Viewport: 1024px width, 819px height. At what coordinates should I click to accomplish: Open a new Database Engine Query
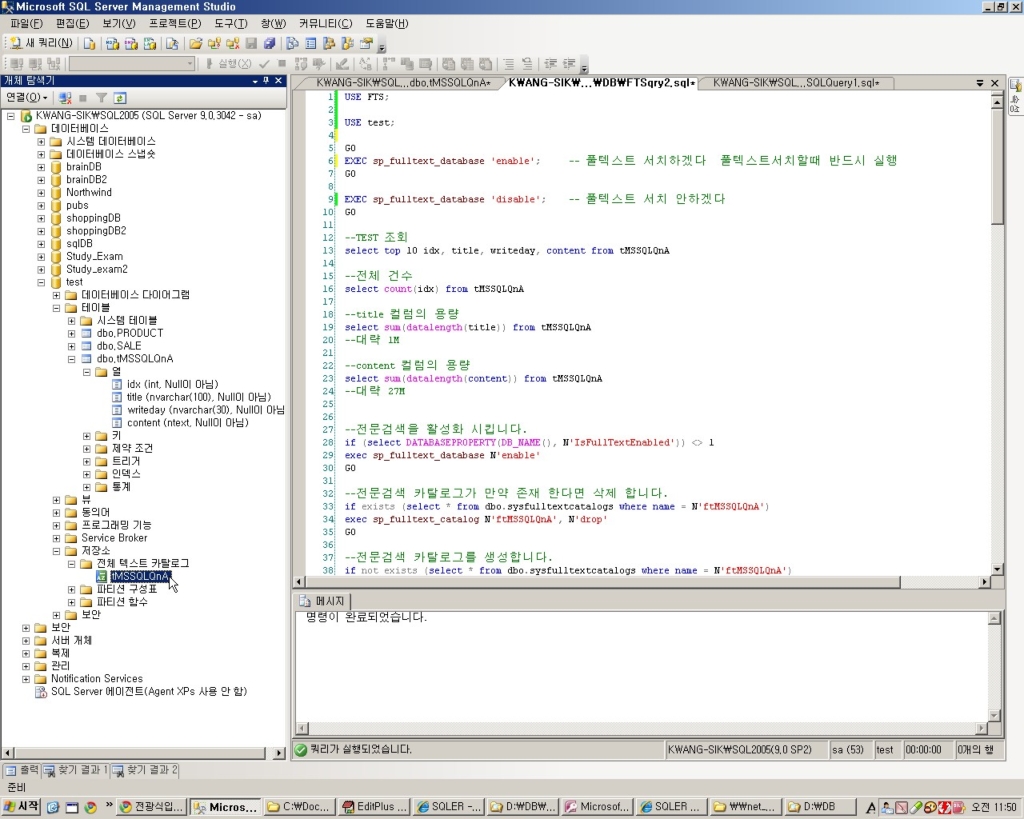tap(89, 44)
